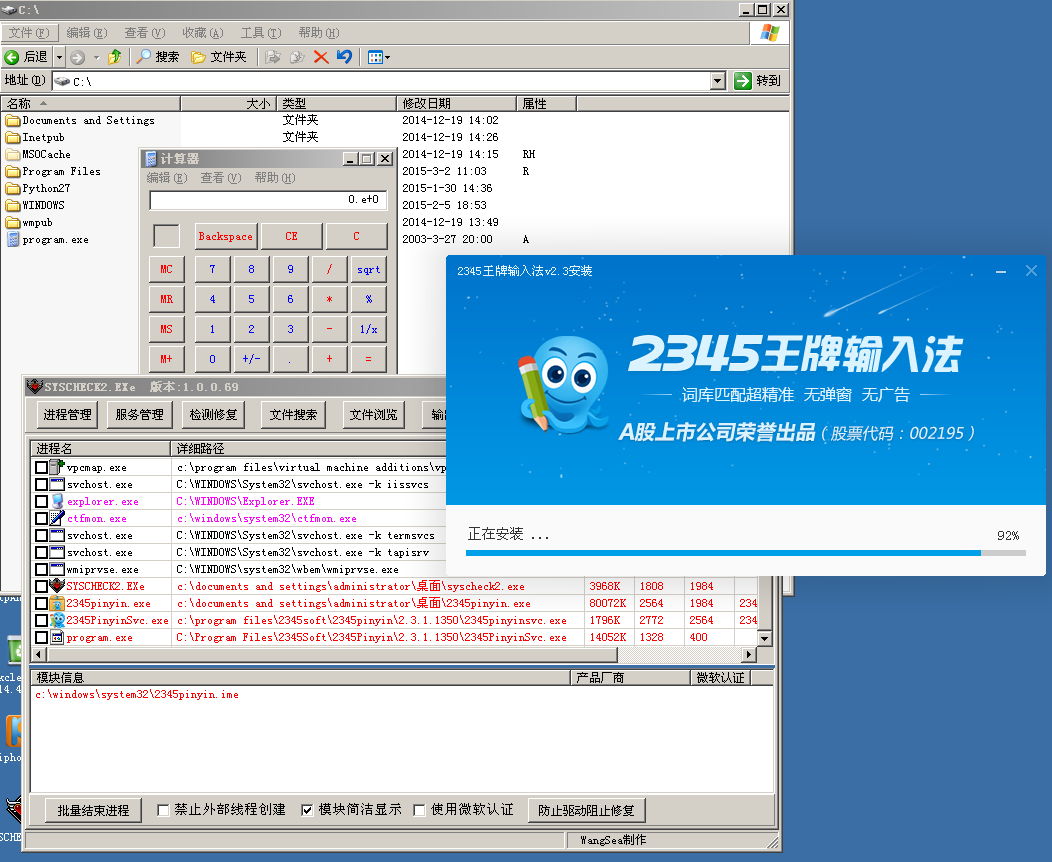The height and width of the screenshot is (862, 1052).
Task: Click the 2345pinyin.exe process icon
Action: click(57, 603)
